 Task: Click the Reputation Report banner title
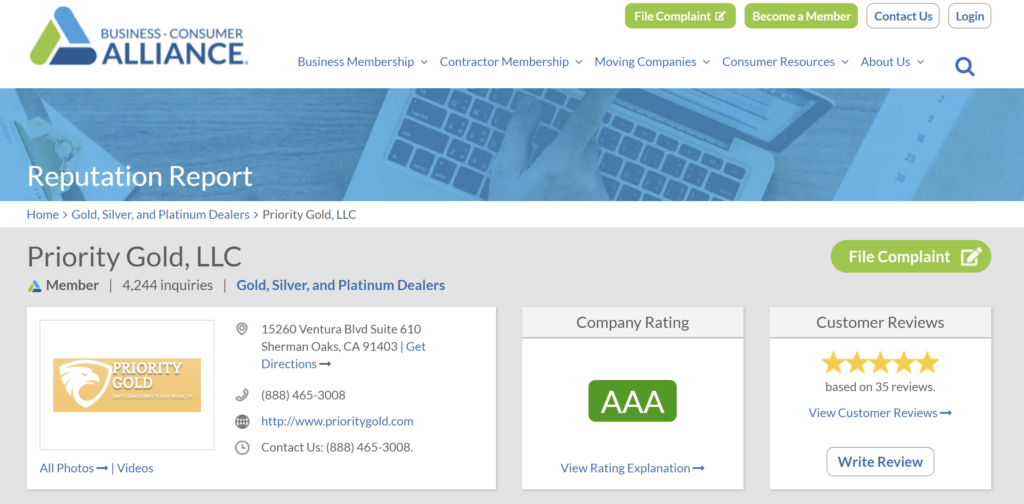tap(140, 177)
